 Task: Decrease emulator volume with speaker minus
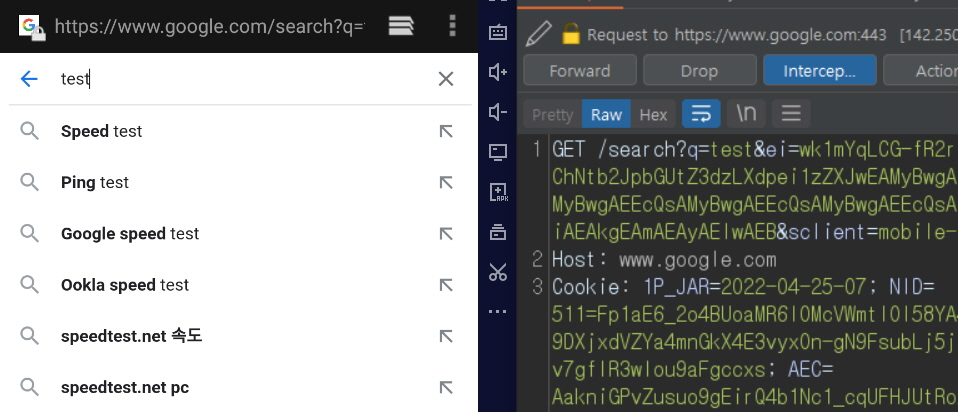(498, 112)
